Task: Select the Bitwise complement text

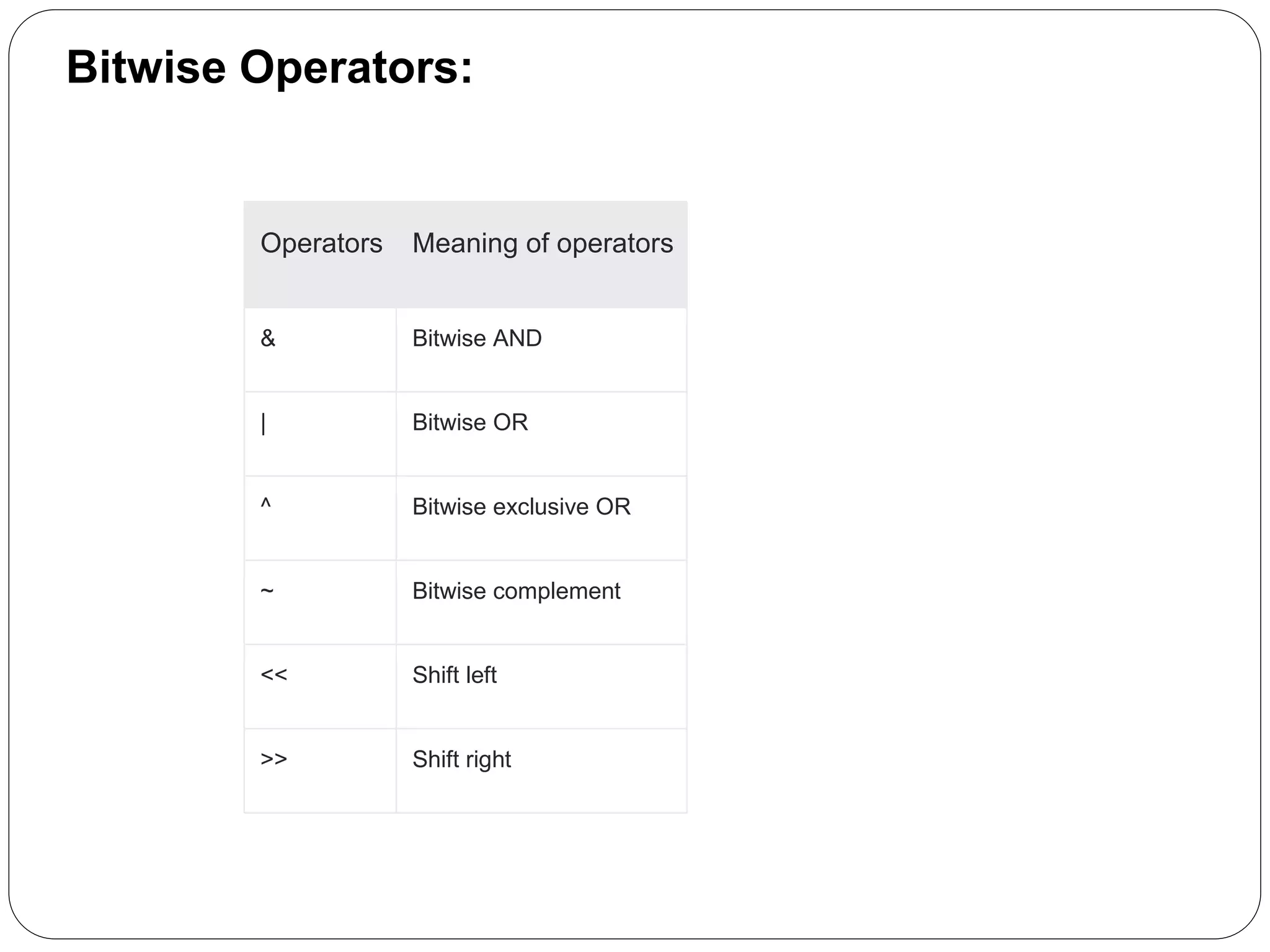Action: 516,591
